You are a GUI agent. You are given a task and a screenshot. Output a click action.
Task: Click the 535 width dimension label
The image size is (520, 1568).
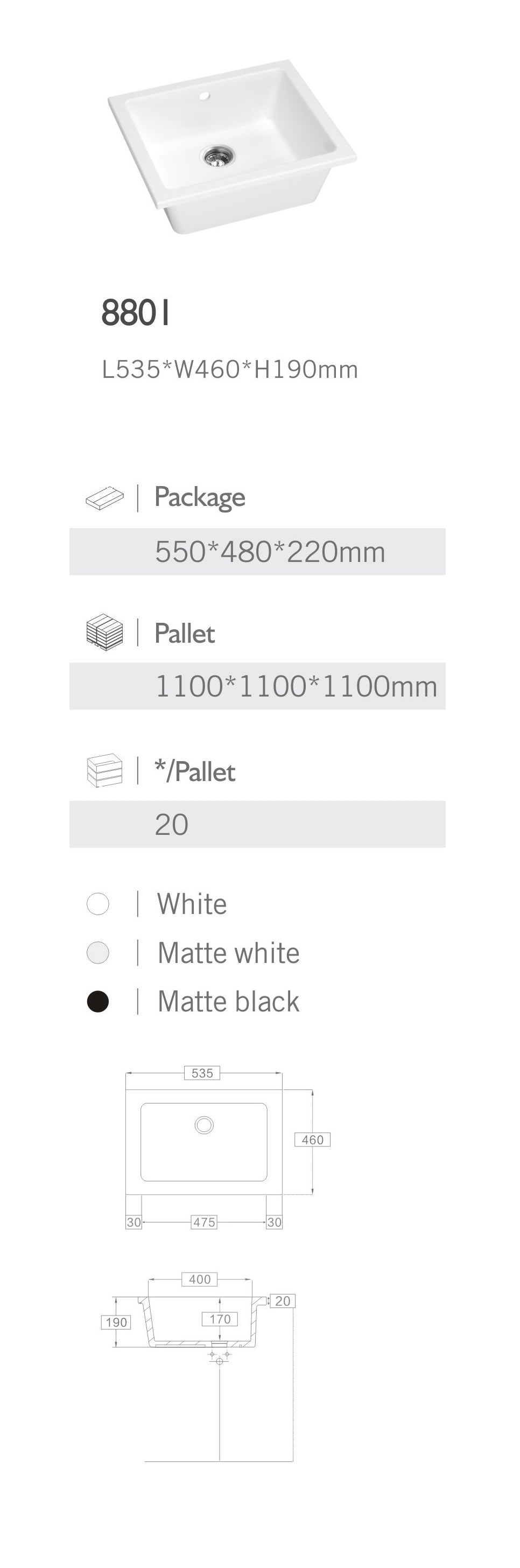tap(202, 1073)
